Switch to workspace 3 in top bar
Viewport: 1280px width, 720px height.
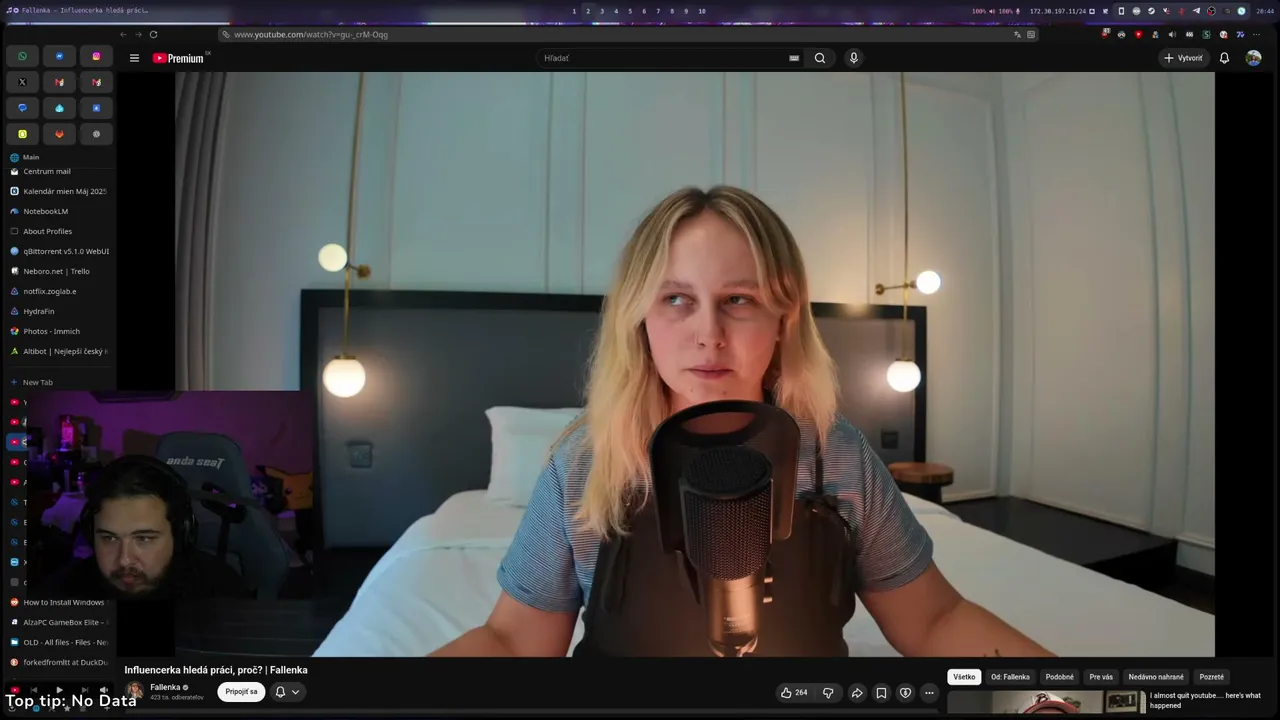(x=602, y=11)
